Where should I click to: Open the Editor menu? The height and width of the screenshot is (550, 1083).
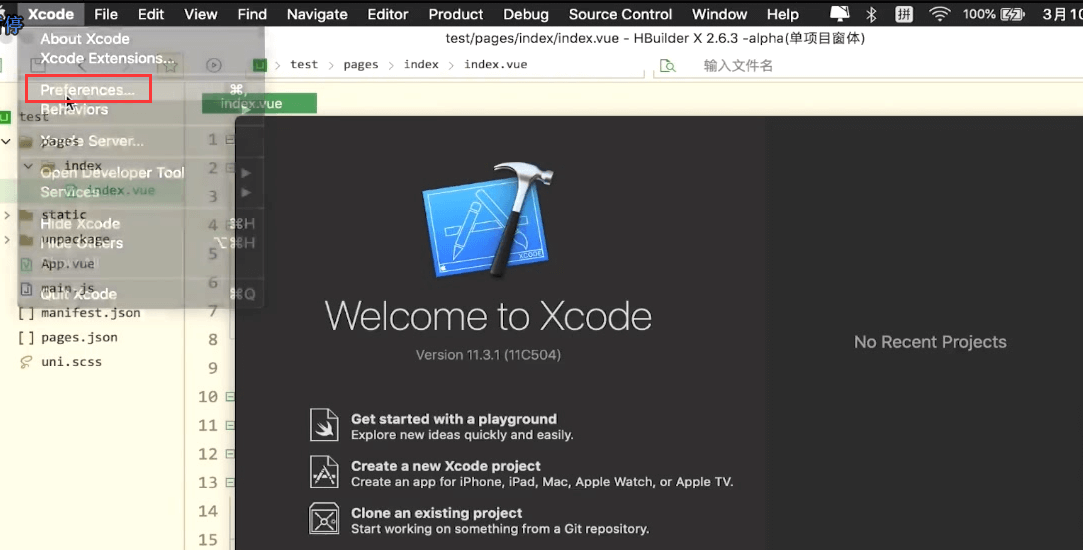[387, 14]
